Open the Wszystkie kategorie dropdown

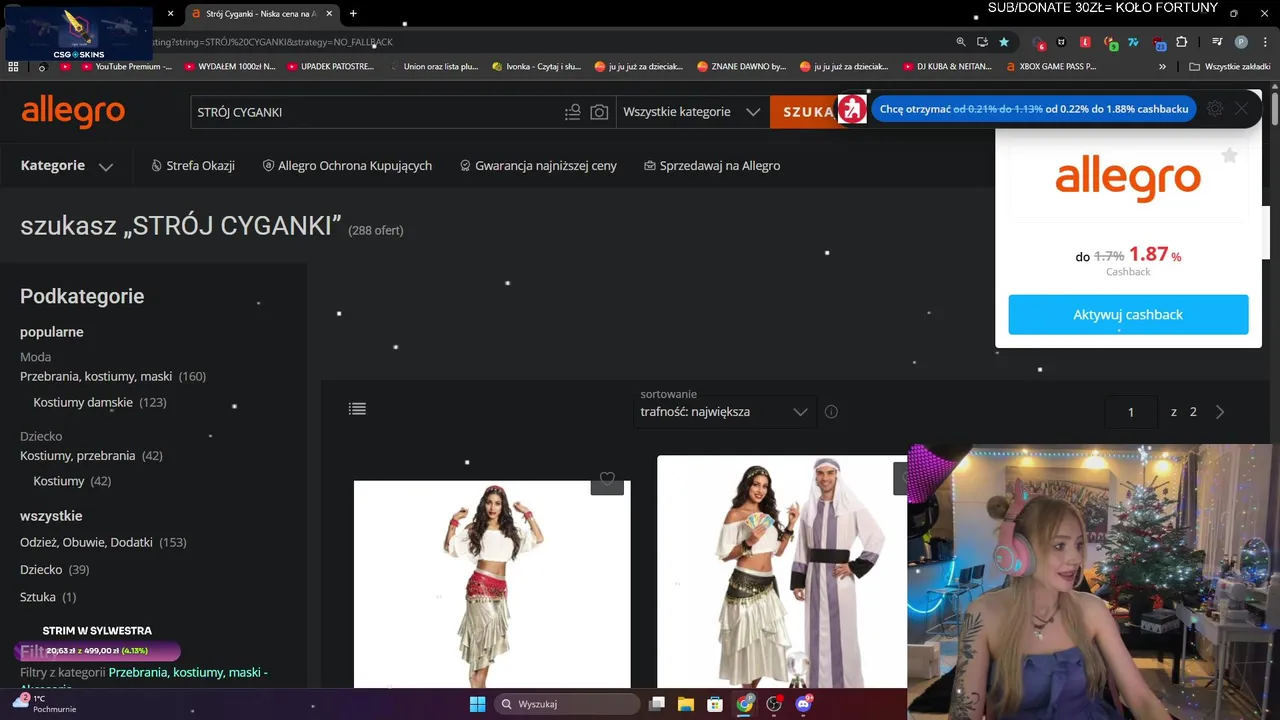pyautogui.click(x=692, y=112)
